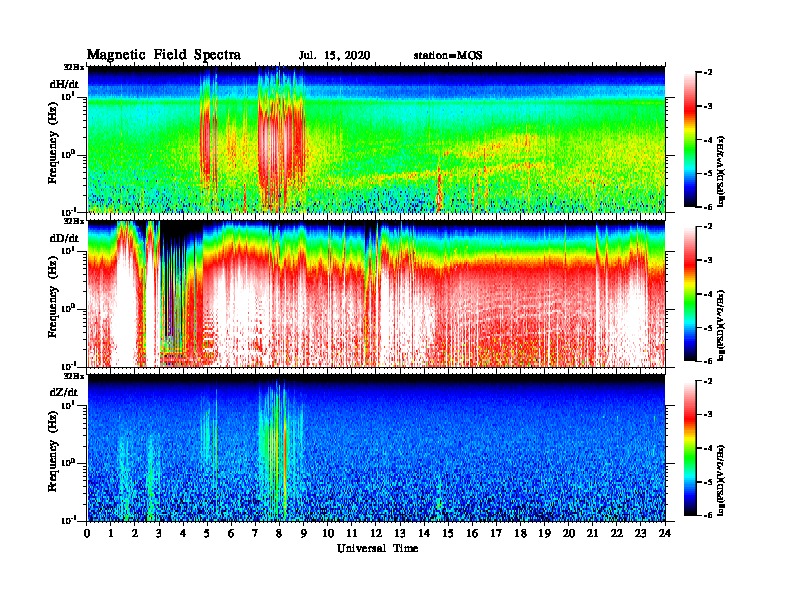Click the dZ/dt spectrogram plot area
Screen dimensions: 792x612
tap(376, 448)
